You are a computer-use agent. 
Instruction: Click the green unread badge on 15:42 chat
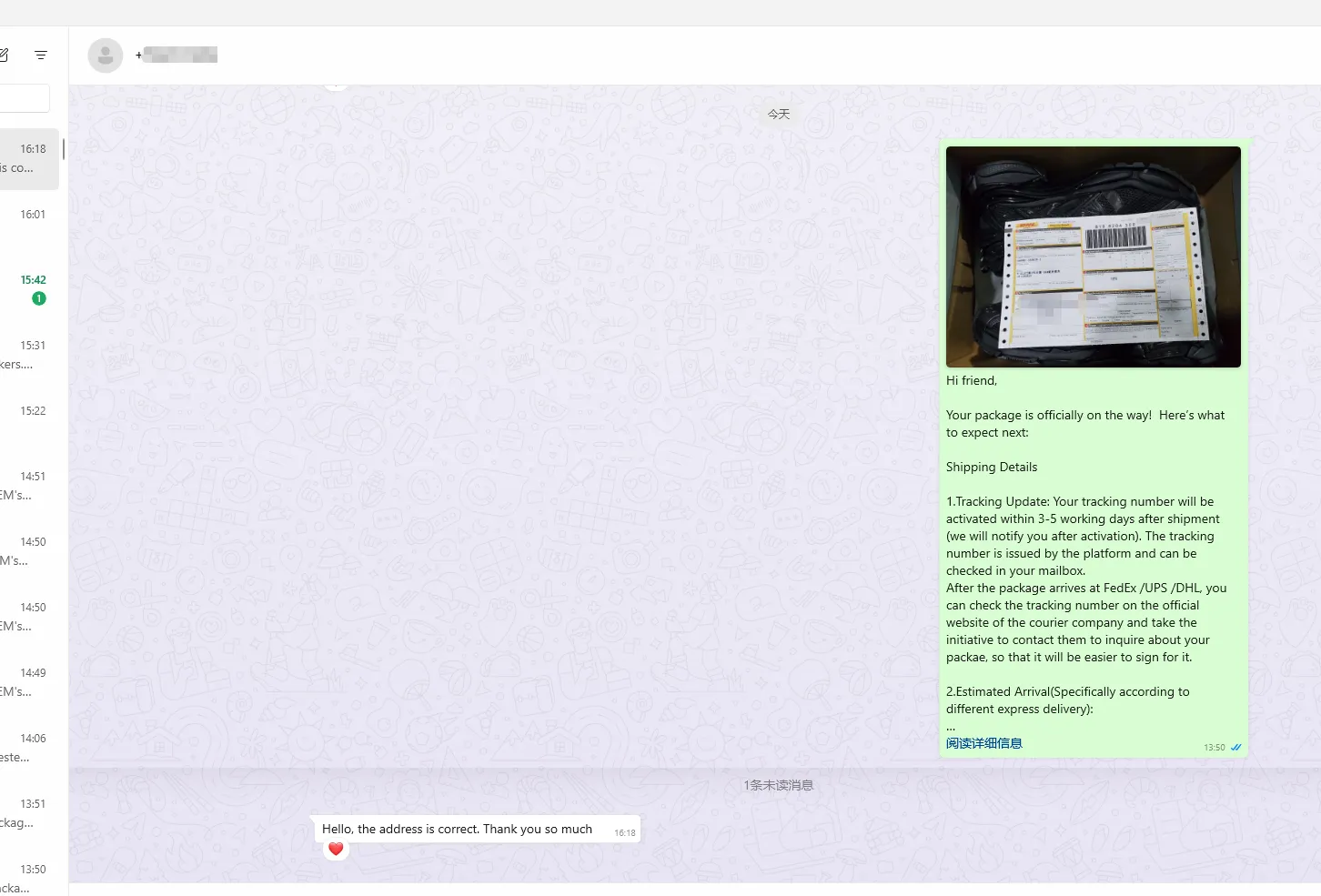pos(39,298)
